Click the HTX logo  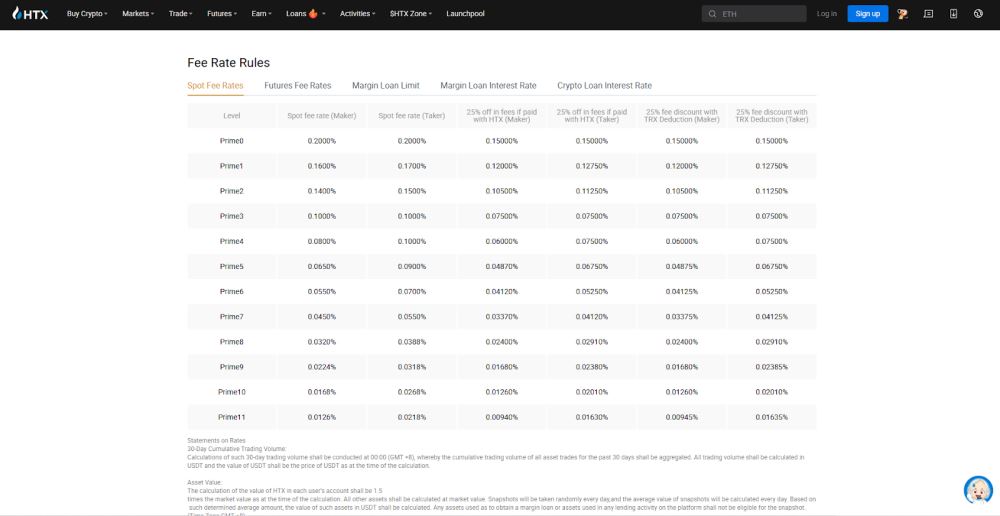[x=30, y=13]
